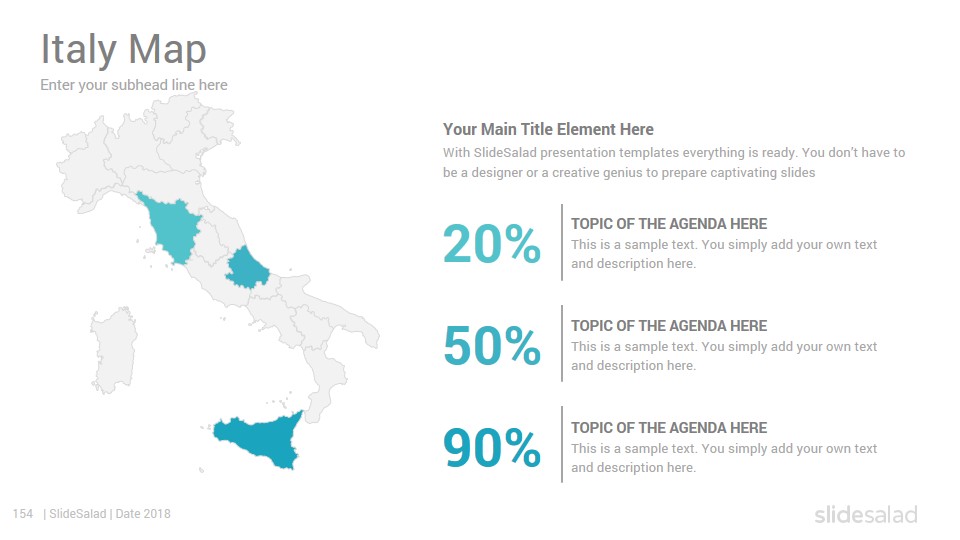Viewport: 960px width, 540px height.
Task: Click the Your Main Title Element Here heading
Action: click(548, 129)
